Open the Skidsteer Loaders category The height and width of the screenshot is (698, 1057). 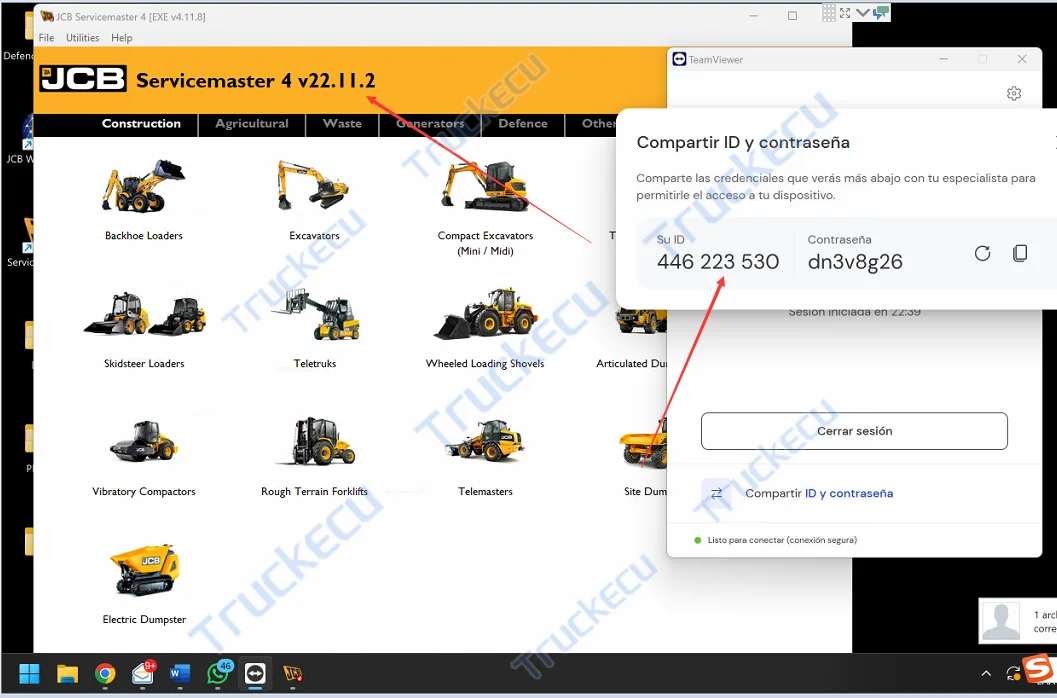[x=144, y=314]
